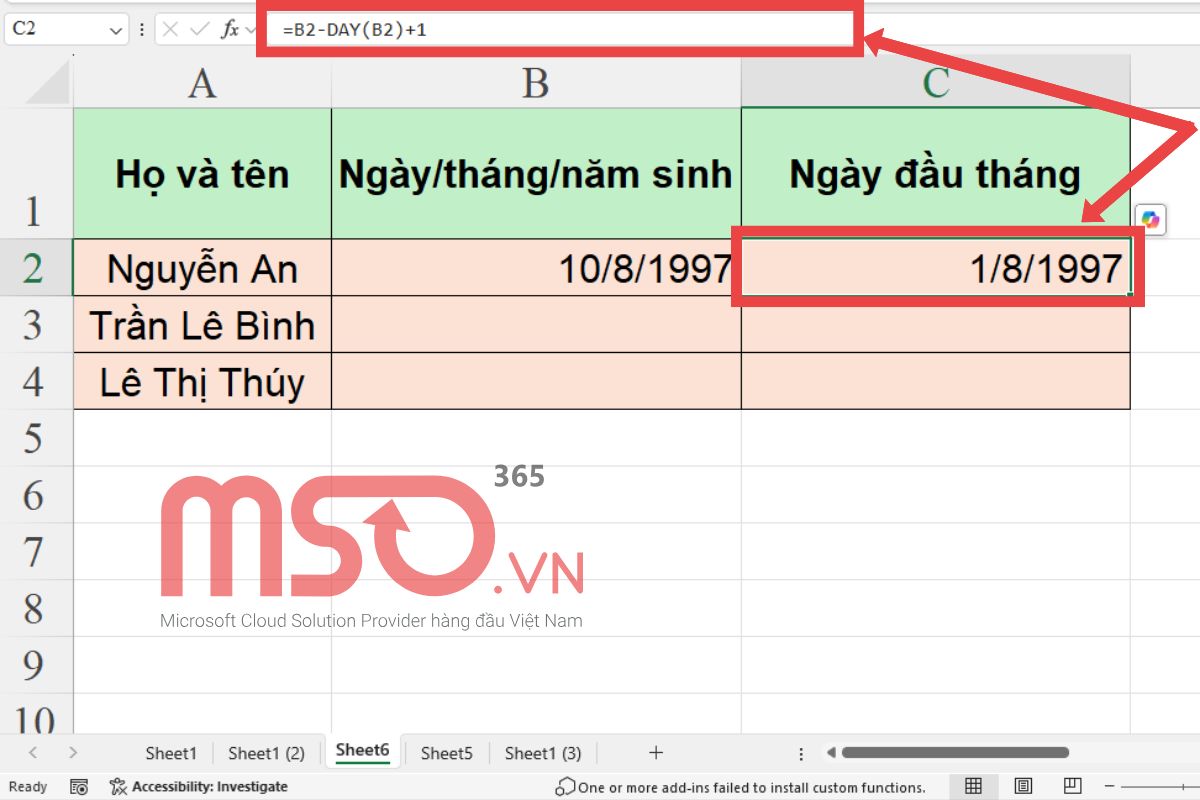Click the 'Ngày đầu tháng' header cell
This screenshot has width=1200, height=800.
(x=936, y=173)
